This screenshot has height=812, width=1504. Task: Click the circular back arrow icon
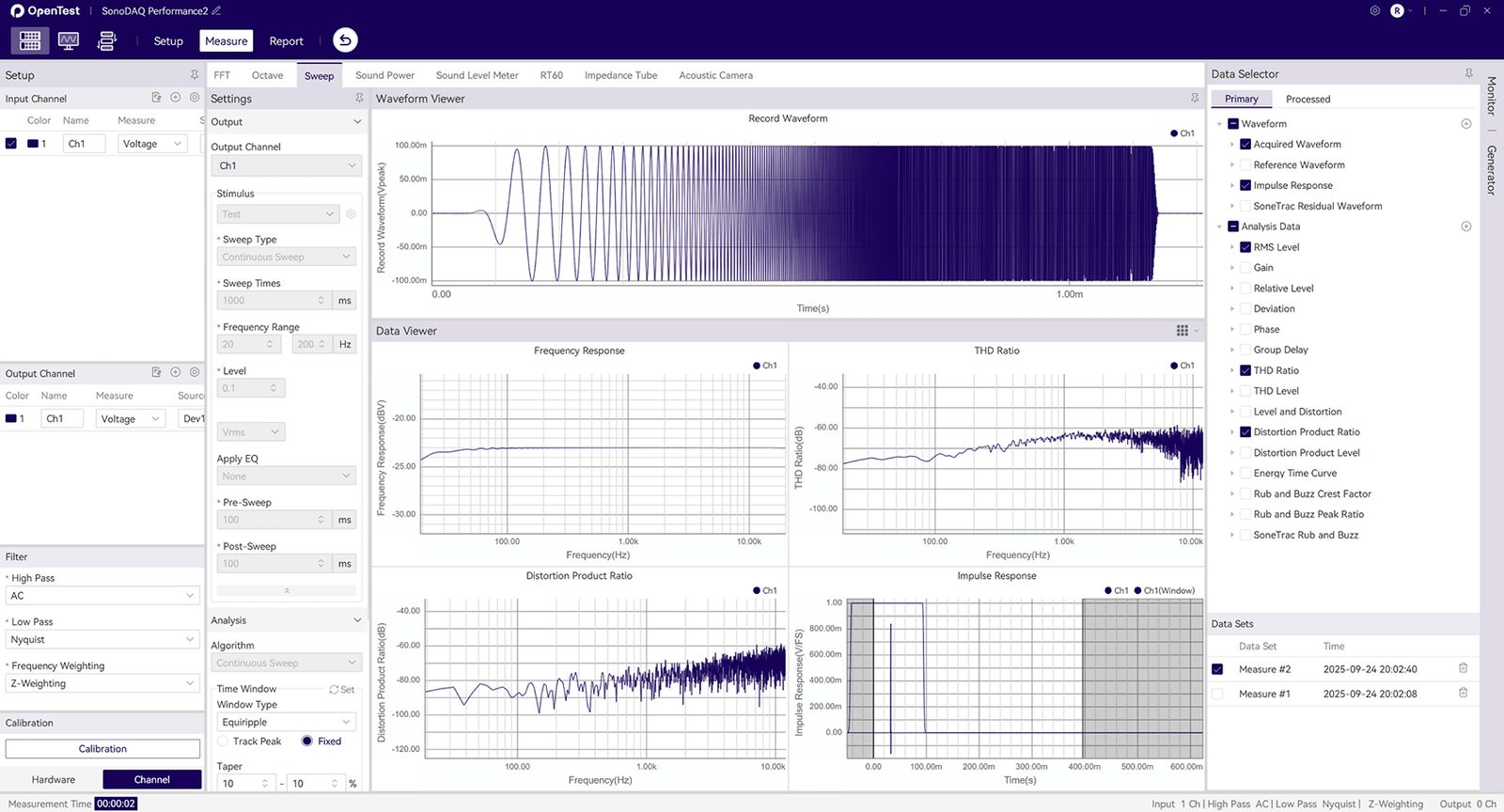[345, 40]
